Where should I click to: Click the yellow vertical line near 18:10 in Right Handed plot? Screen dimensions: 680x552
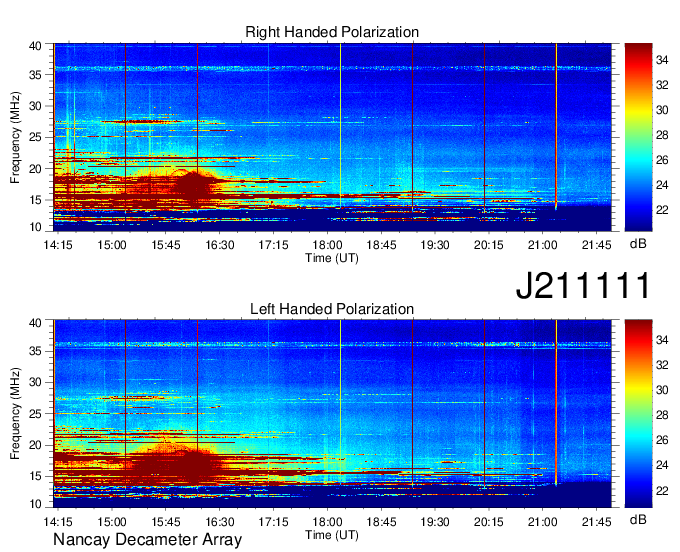pos(340,126)
